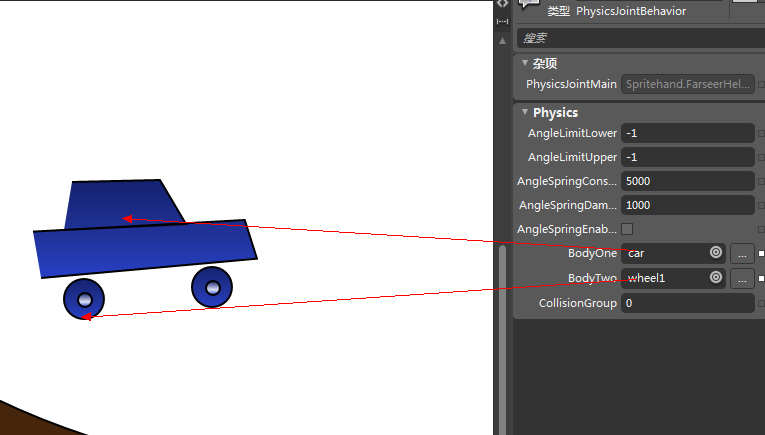Edit the CollisionGroup value field
Screen dimensions: 765x435
pyautogui.click(x=687, y=303)
